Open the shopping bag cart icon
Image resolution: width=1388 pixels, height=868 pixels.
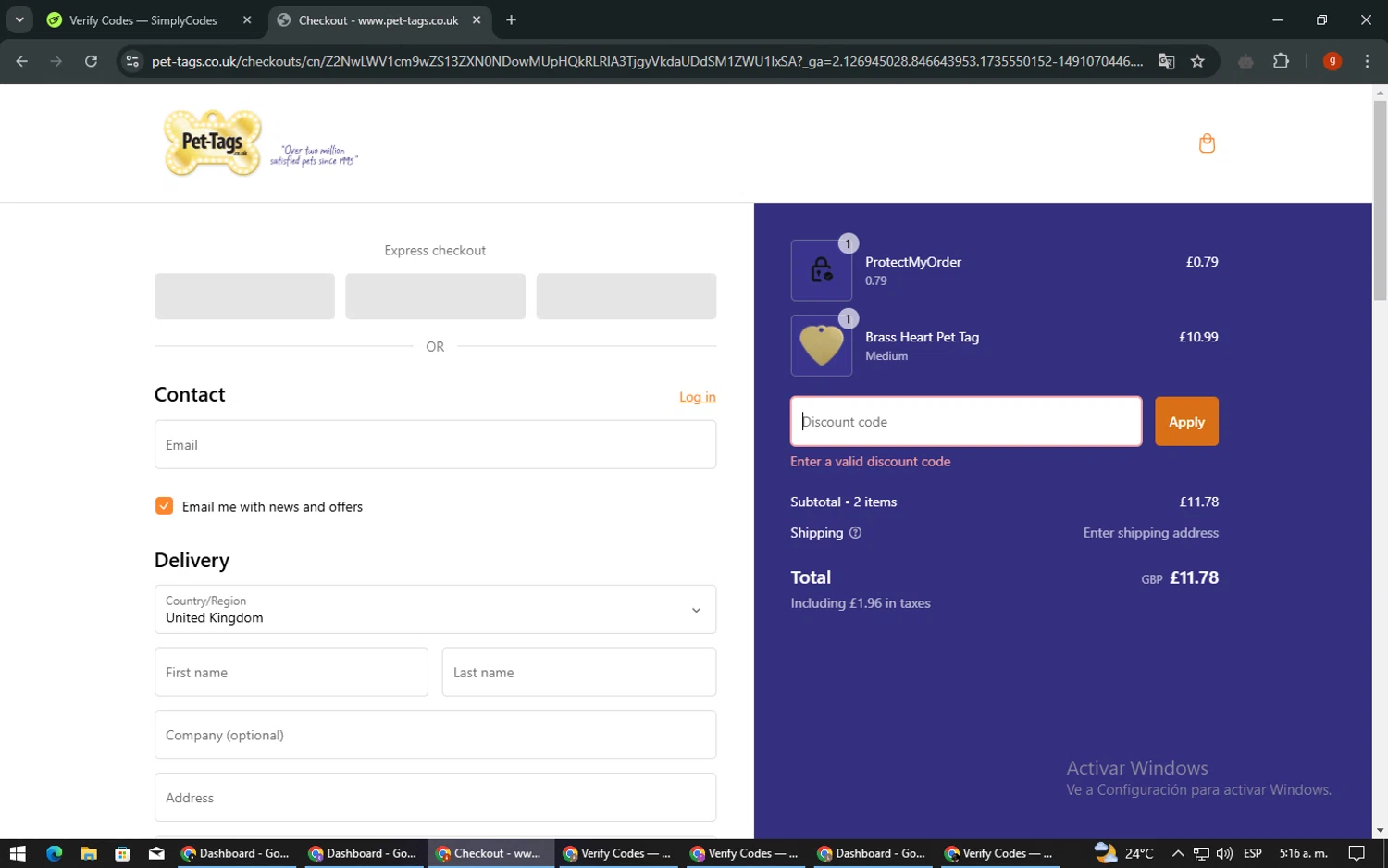pyautogui.click(x=1207, y=143)
